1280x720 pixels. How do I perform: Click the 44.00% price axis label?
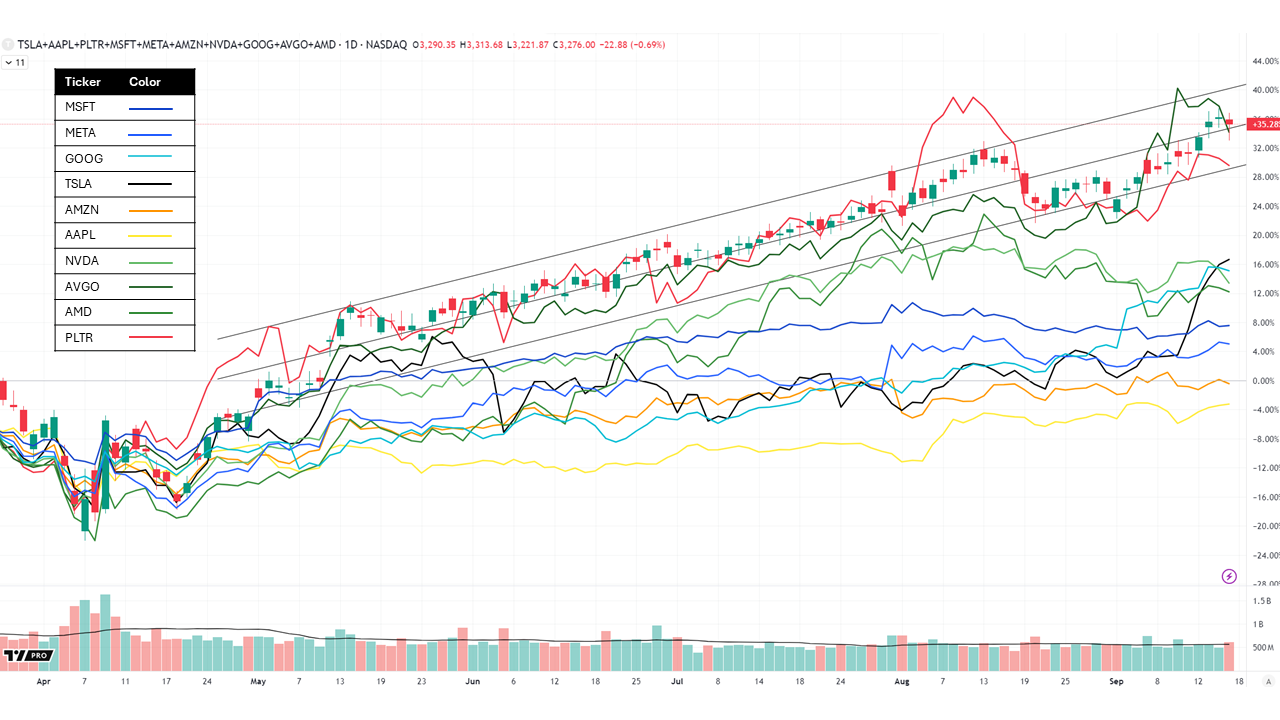coord(1264,61)
